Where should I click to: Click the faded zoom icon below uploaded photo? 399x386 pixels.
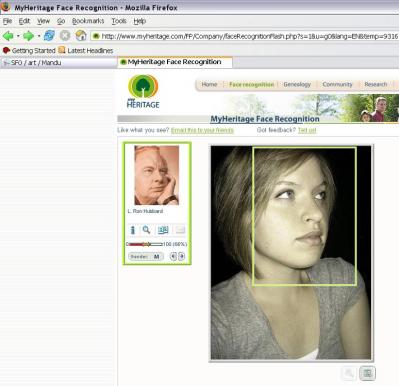[x=349, y=373]
